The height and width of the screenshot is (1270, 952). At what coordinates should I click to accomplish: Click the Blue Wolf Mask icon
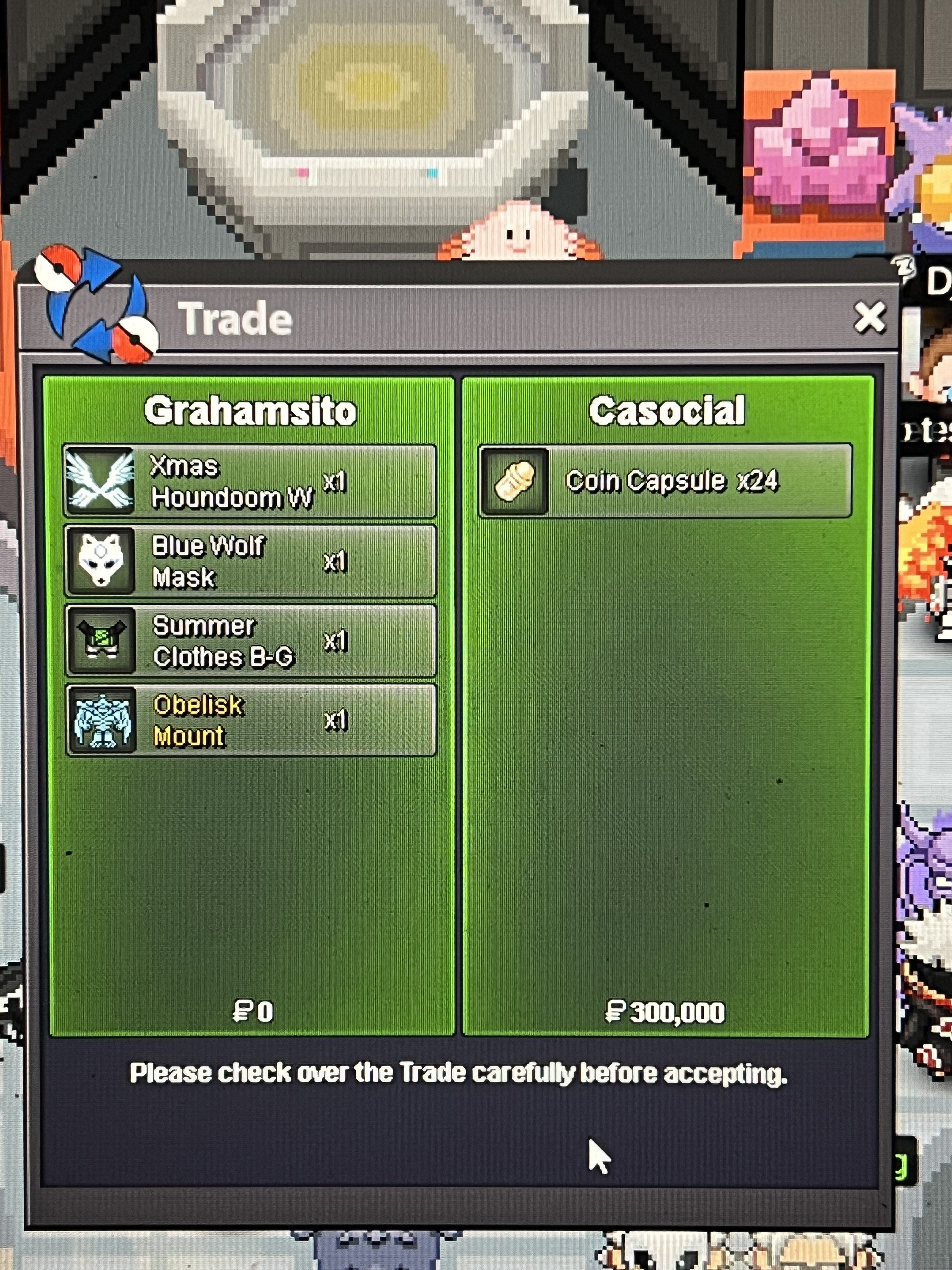coord(100,561)
